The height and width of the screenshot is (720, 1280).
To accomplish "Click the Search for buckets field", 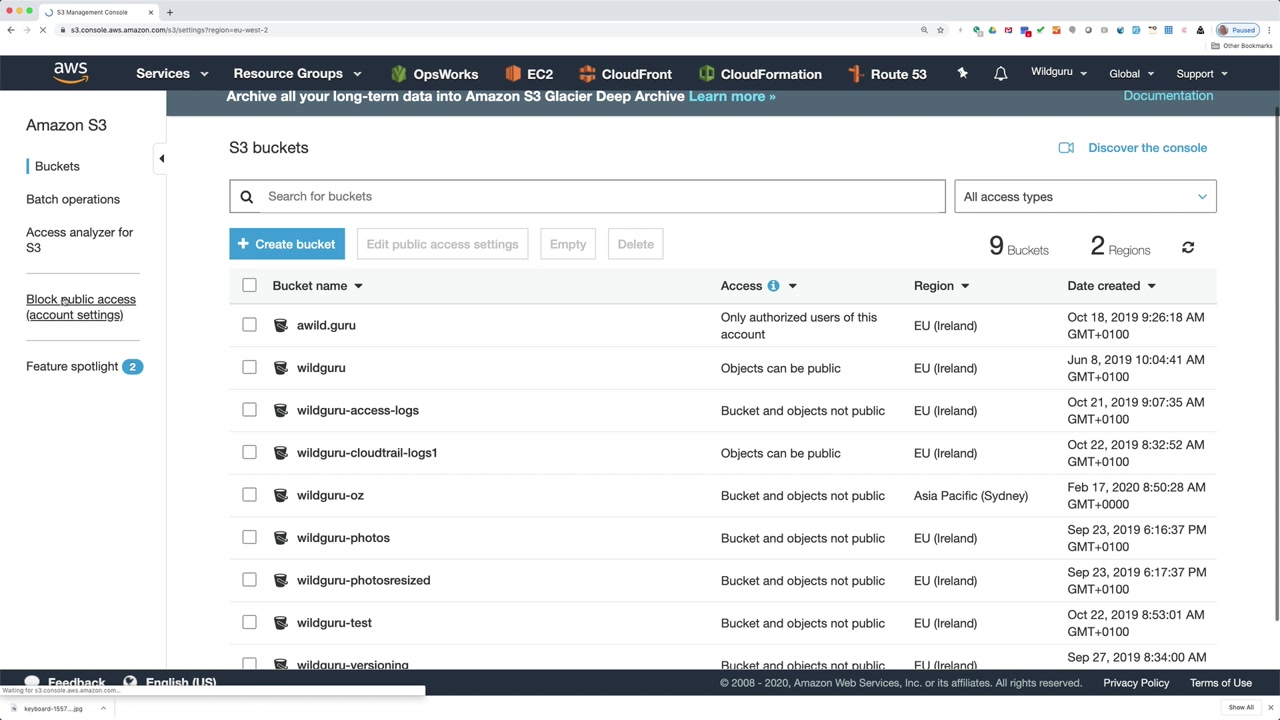I will pos(587,197).
